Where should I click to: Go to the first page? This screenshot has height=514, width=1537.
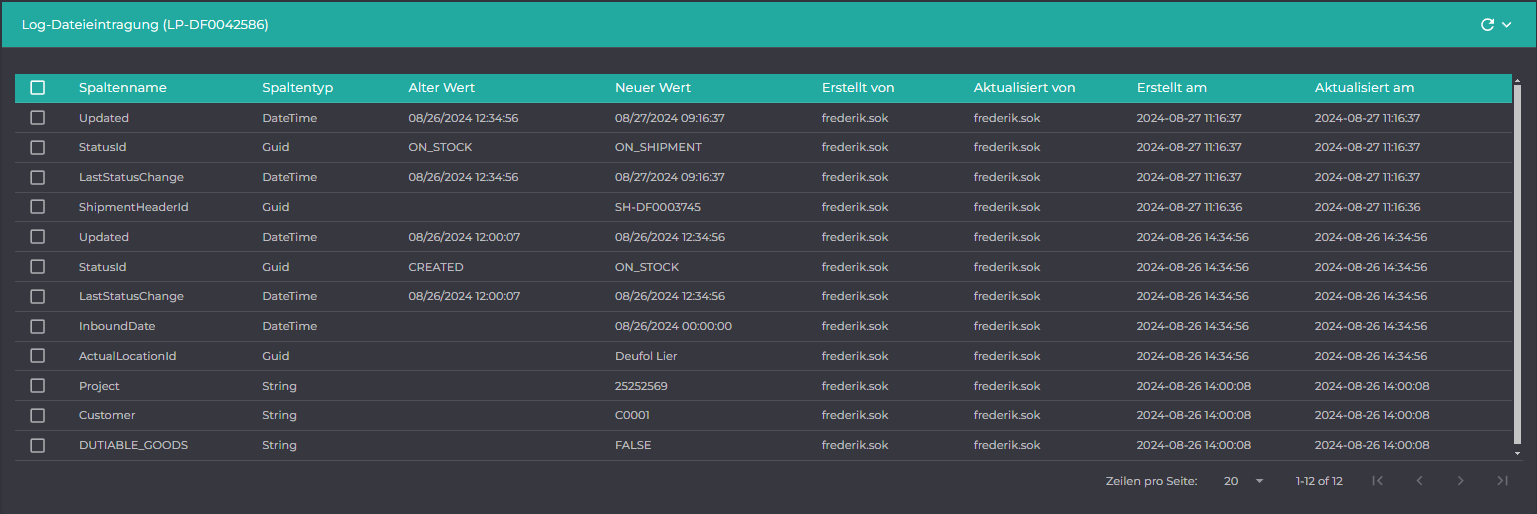(x=1378, y=481)
